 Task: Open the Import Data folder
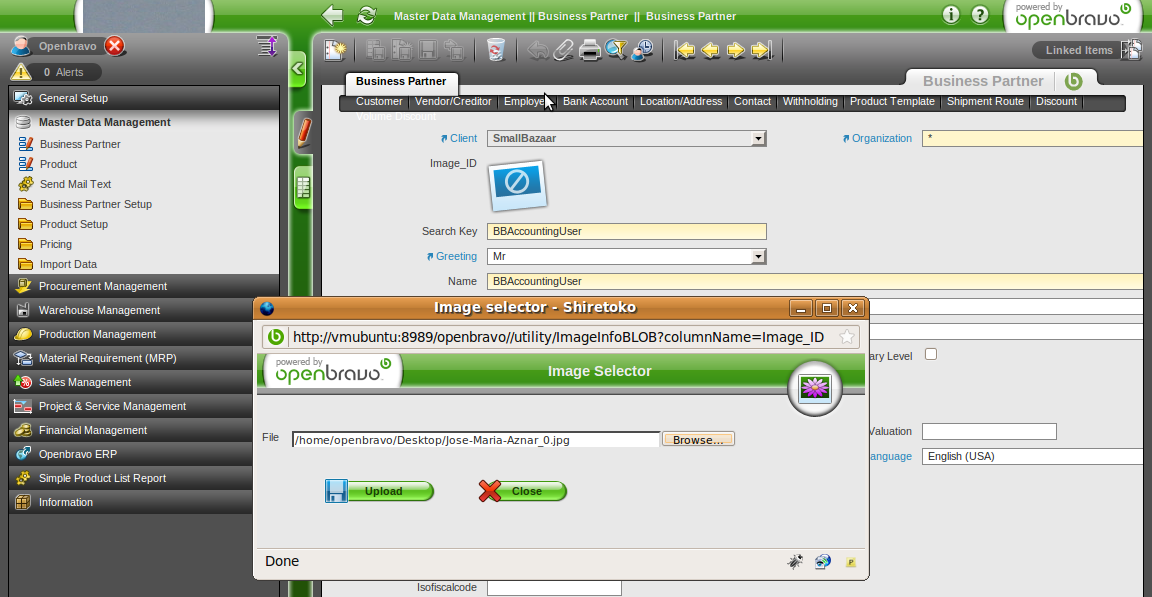click(x=68, y=264)
